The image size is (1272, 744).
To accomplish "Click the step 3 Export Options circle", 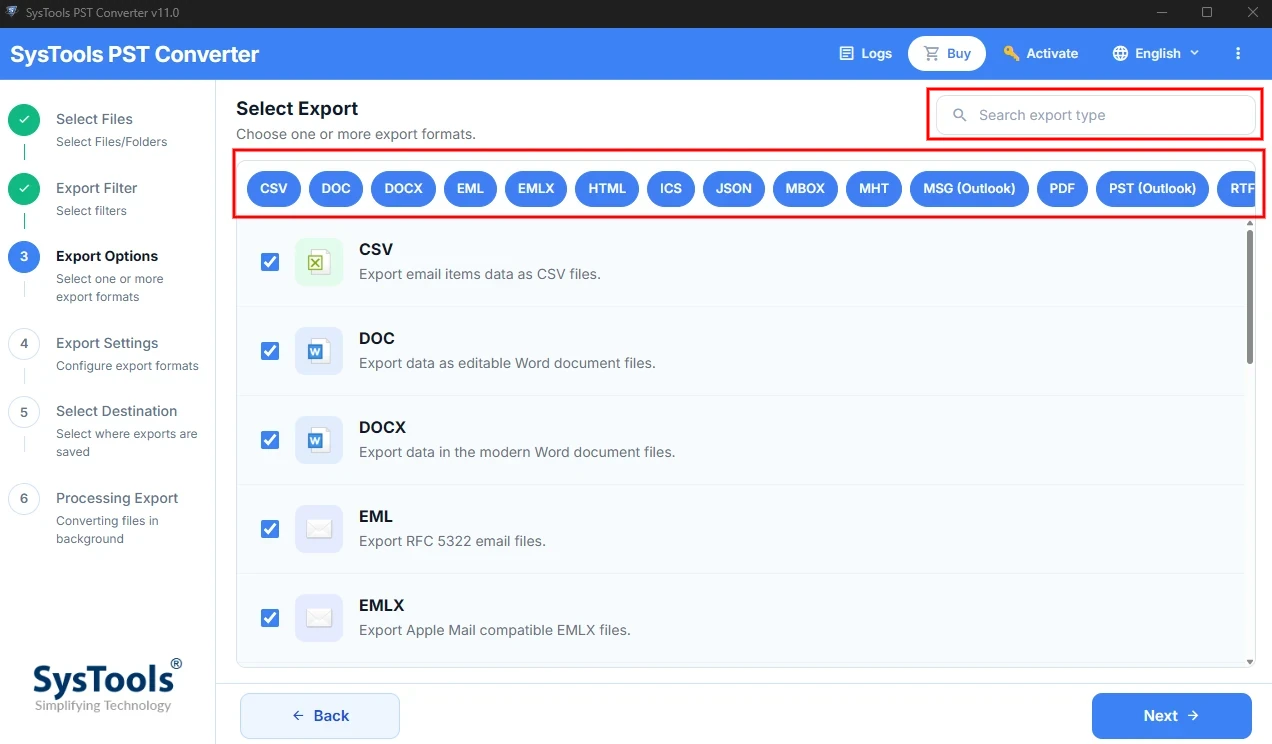I will pyautogui.click(x=24, y=257).
